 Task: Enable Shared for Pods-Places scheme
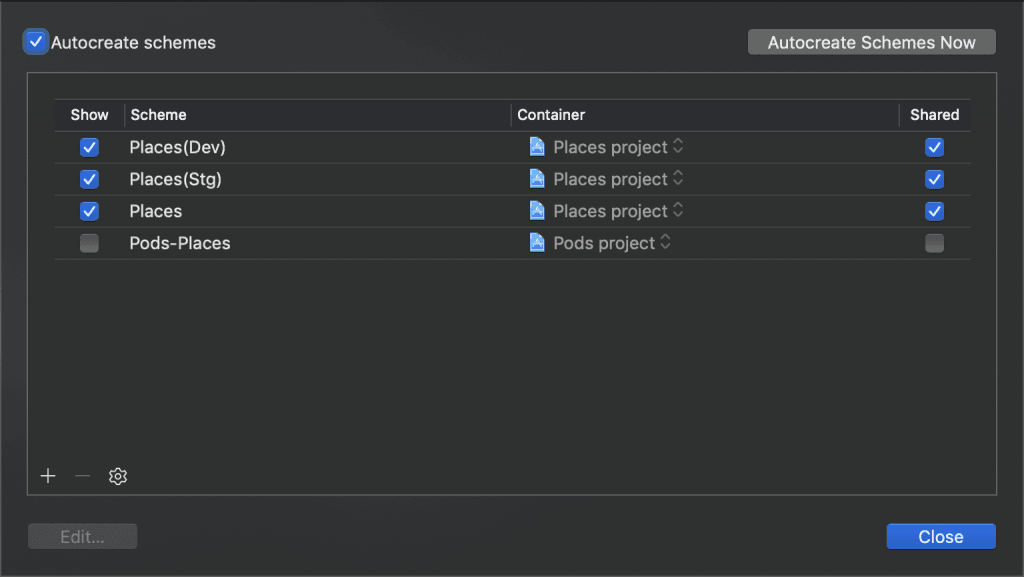(x=935, y=243)
